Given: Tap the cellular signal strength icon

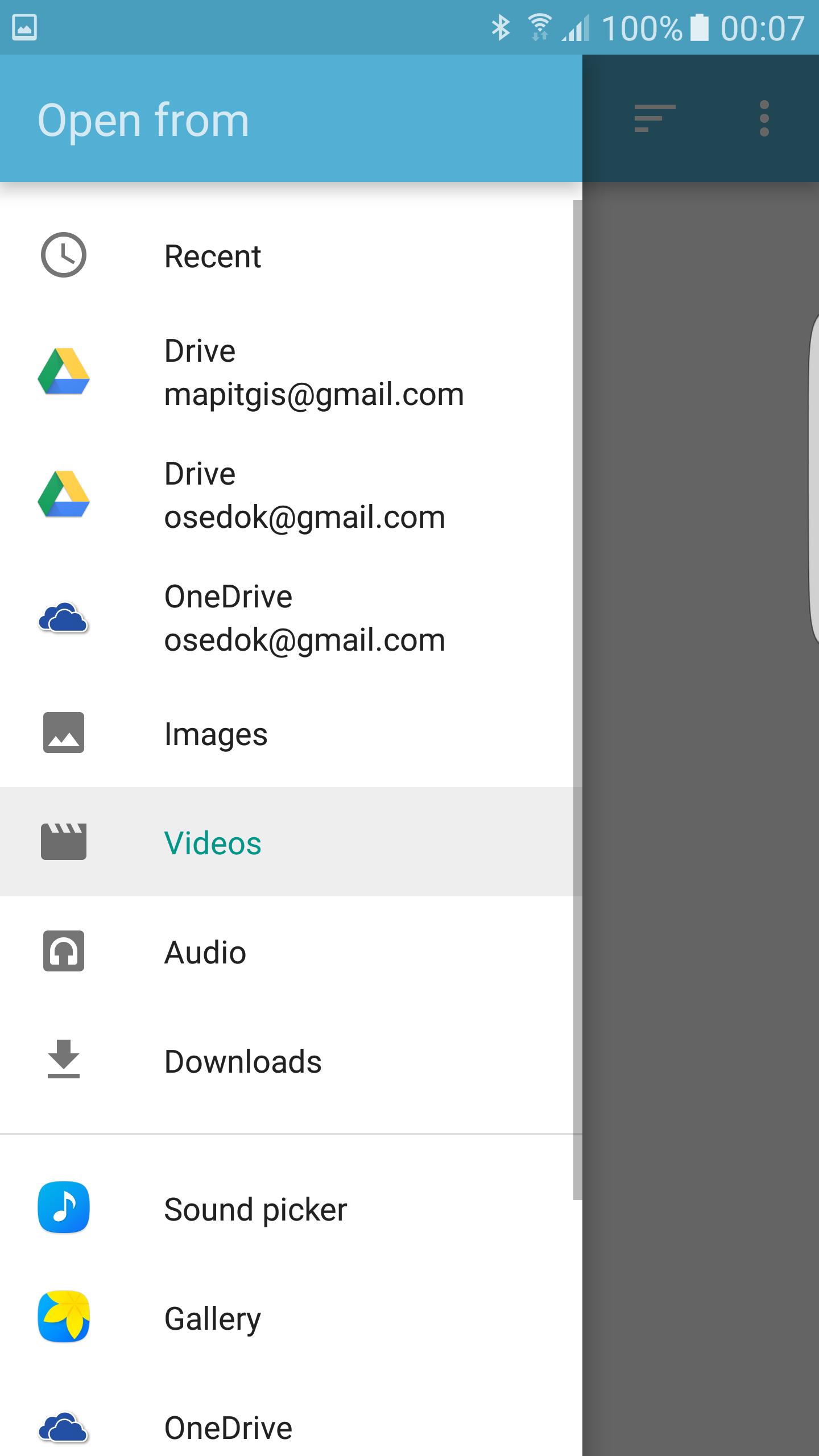Looking at the screenshot, I should coord(576,27).
